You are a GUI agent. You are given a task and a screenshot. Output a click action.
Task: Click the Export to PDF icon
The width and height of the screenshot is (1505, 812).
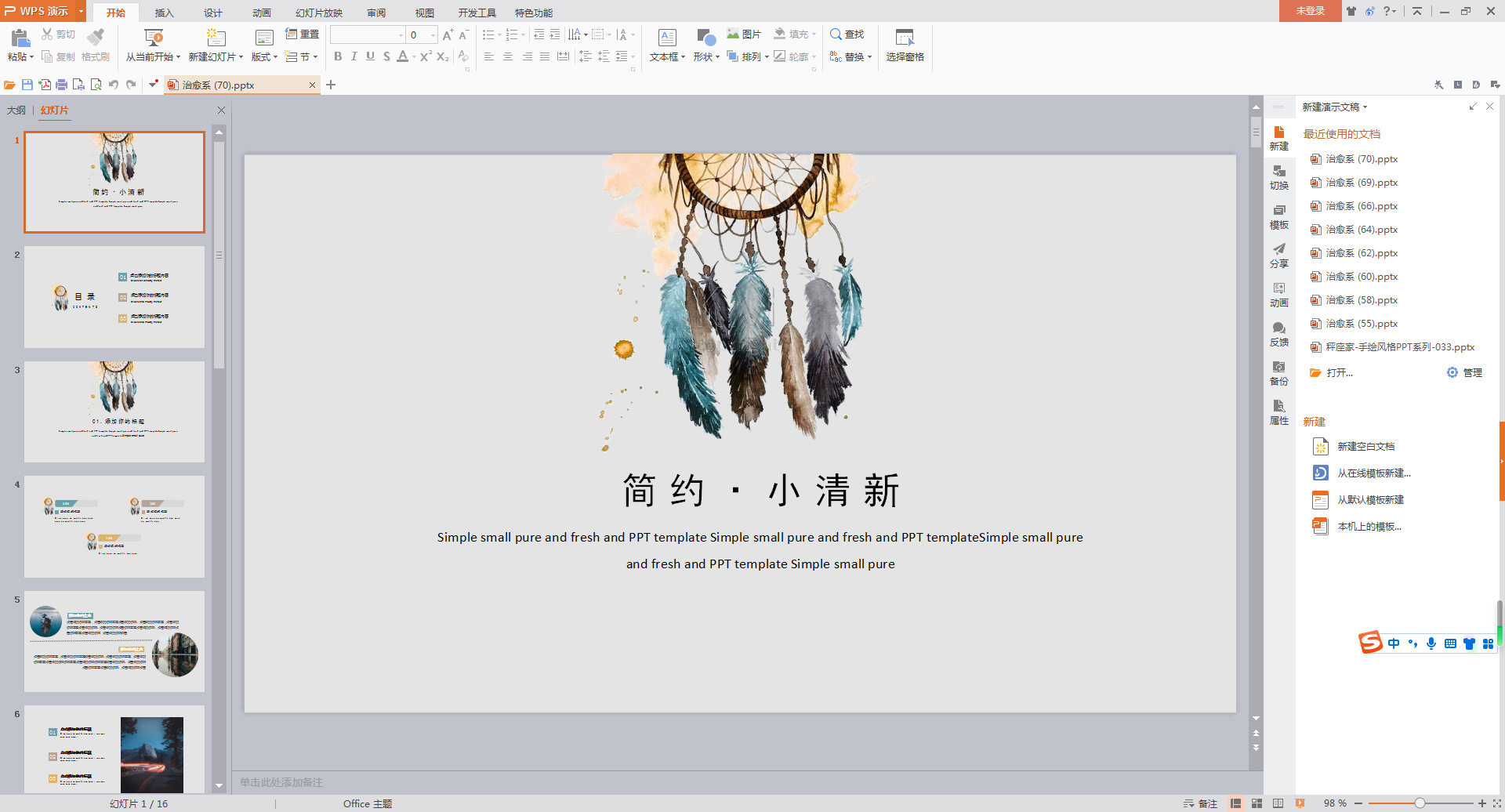pos(45,85)
